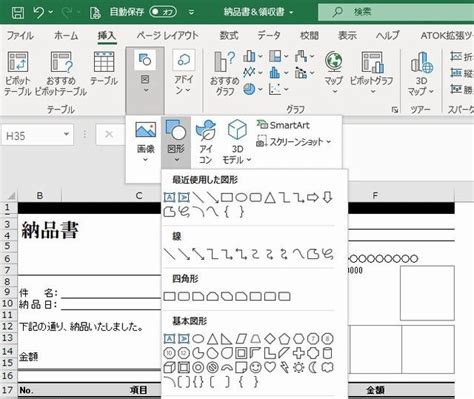Image resolution: width=474 pixels, height=399 pixels.
Task: Click the column F header
Action: tap(375, 195)
